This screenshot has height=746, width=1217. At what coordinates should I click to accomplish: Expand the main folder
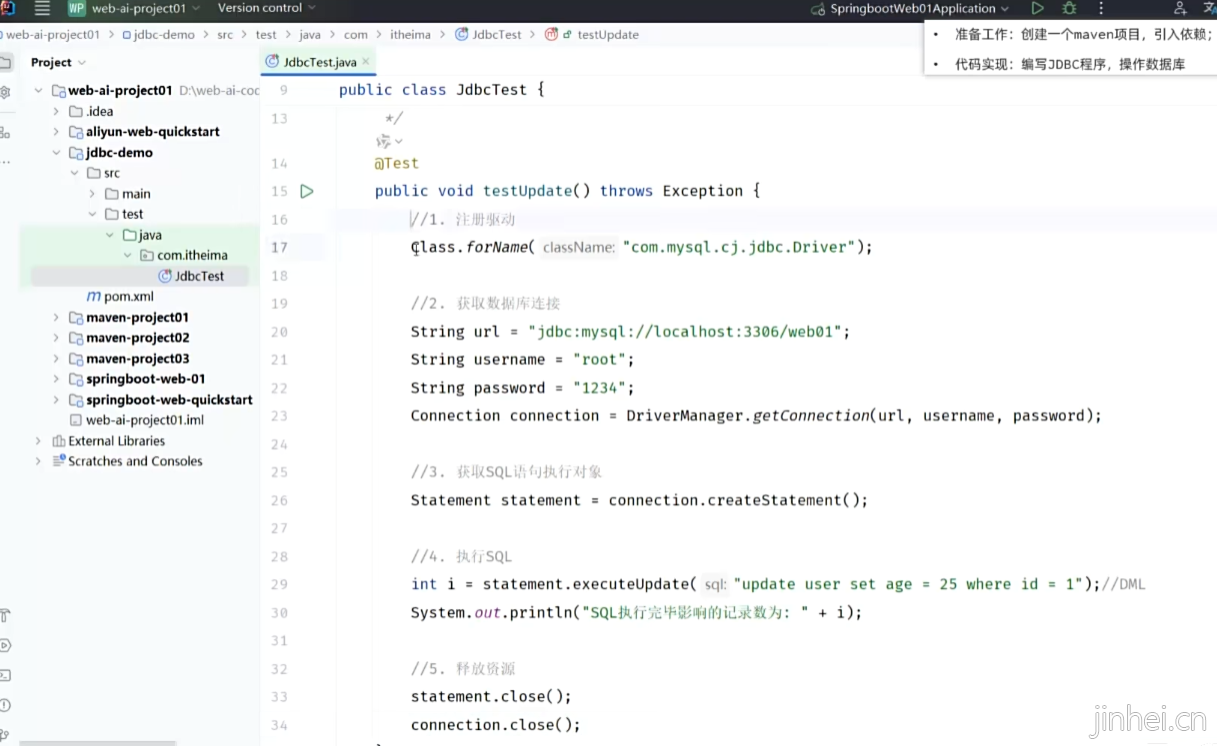tap(92, 194)
